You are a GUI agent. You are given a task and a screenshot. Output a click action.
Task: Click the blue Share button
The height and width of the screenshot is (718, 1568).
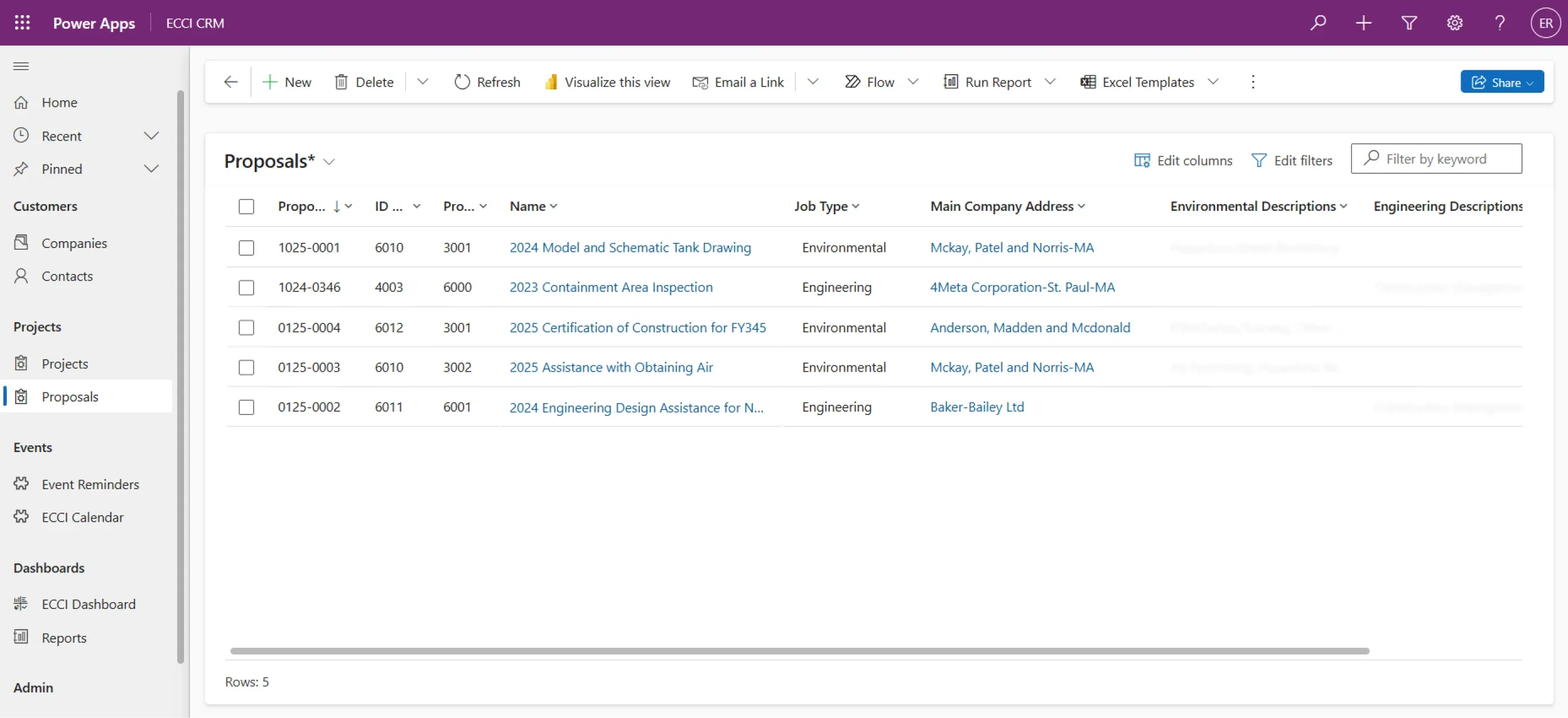[1501, 82]
